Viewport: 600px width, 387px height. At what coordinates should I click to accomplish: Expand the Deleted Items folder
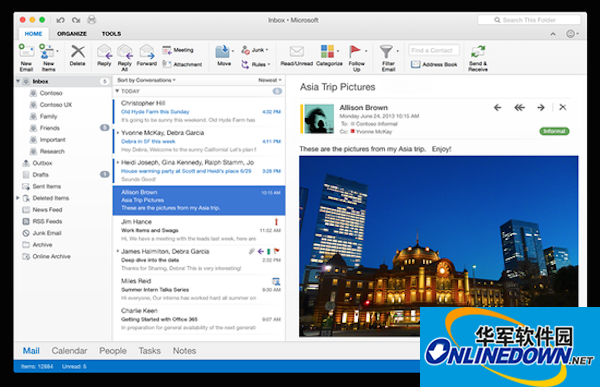[18, 198]
